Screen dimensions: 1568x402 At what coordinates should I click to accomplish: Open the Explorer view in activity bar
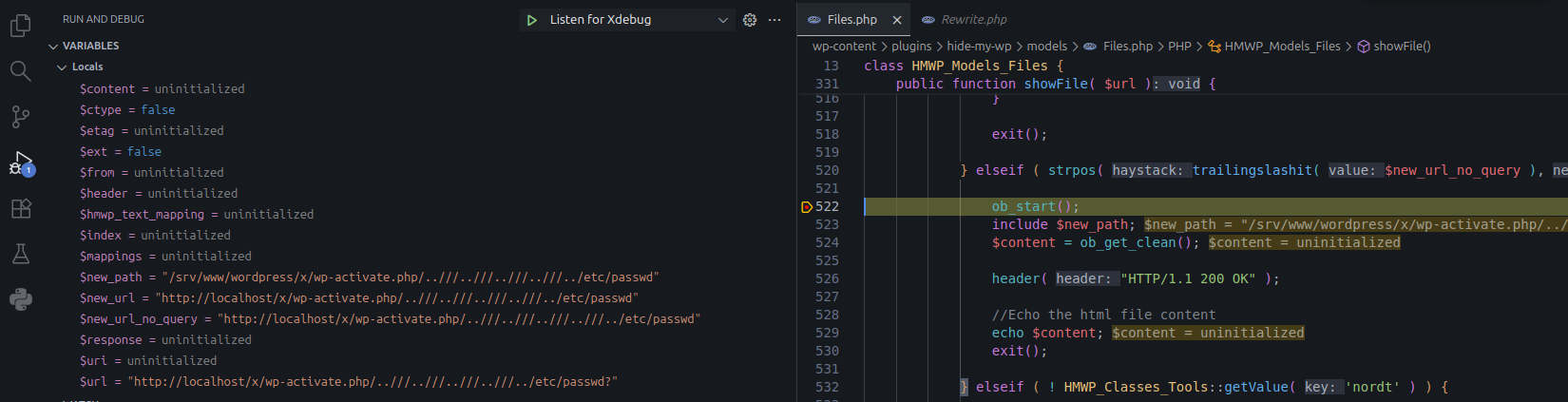coord(21,26)
